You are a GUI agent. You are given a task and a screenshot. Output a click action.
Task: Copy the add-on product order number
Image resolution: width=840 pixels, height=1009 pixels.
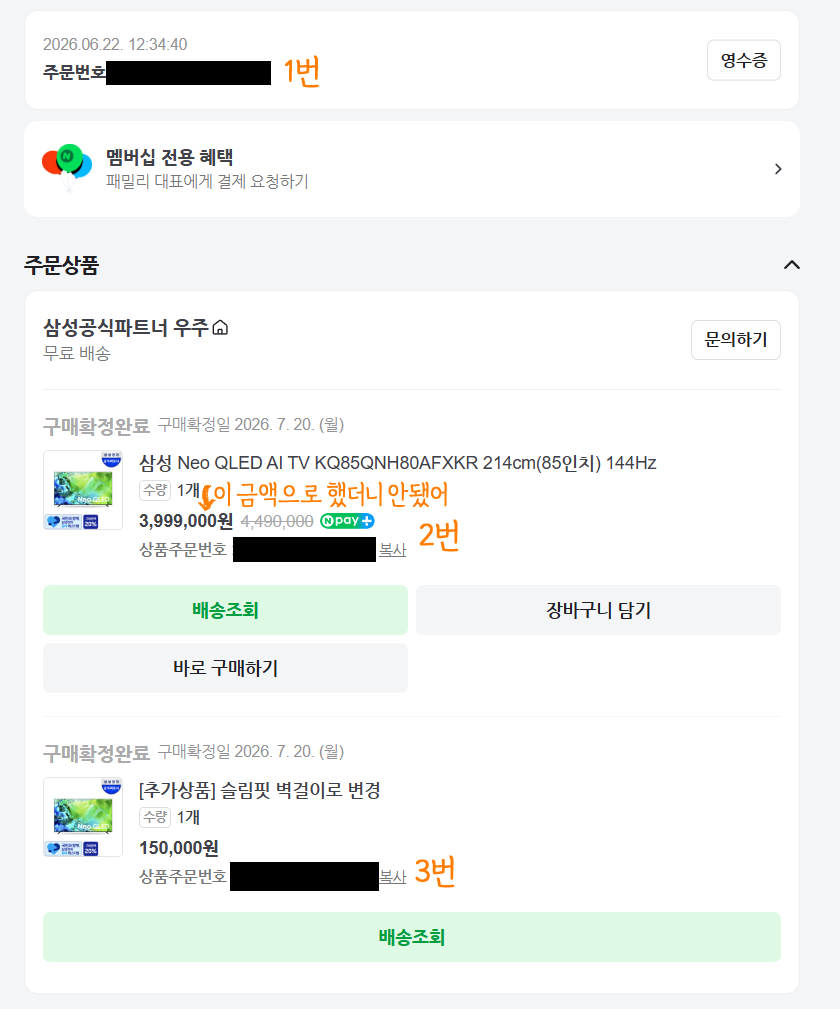coord(392,876)
